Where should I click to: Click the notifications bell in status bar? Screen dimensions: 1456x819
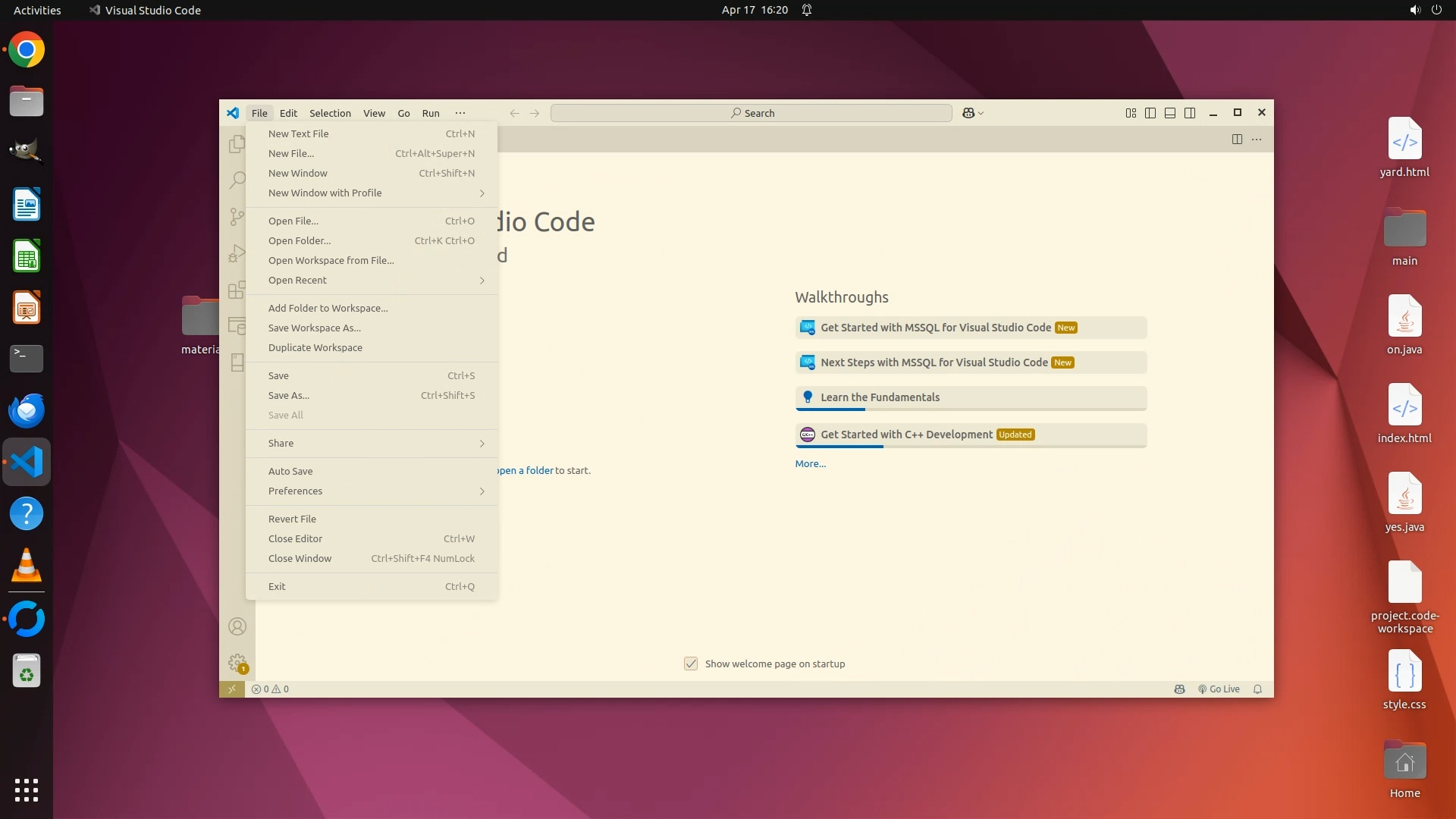pyautogui.click(x=1257, y=689)
